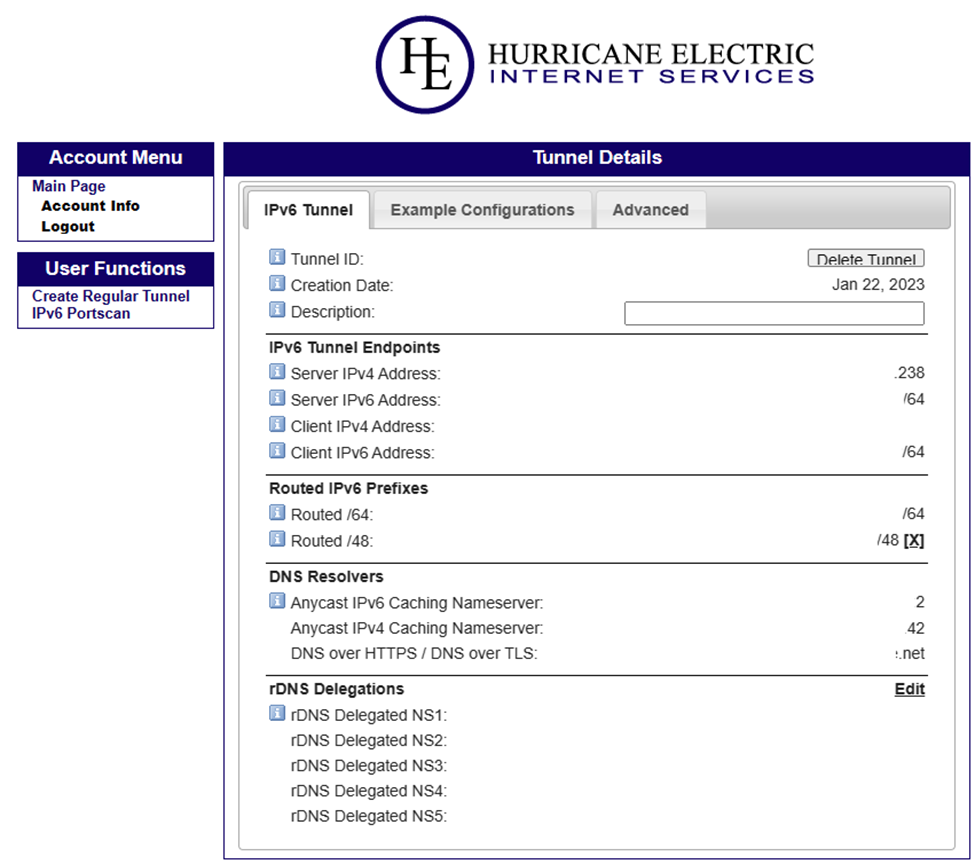Image resolution: width=975 pixels, height=864 pixels.
Task: Click info icon next to Client IPv6 Address
Action: pos(277,451)
